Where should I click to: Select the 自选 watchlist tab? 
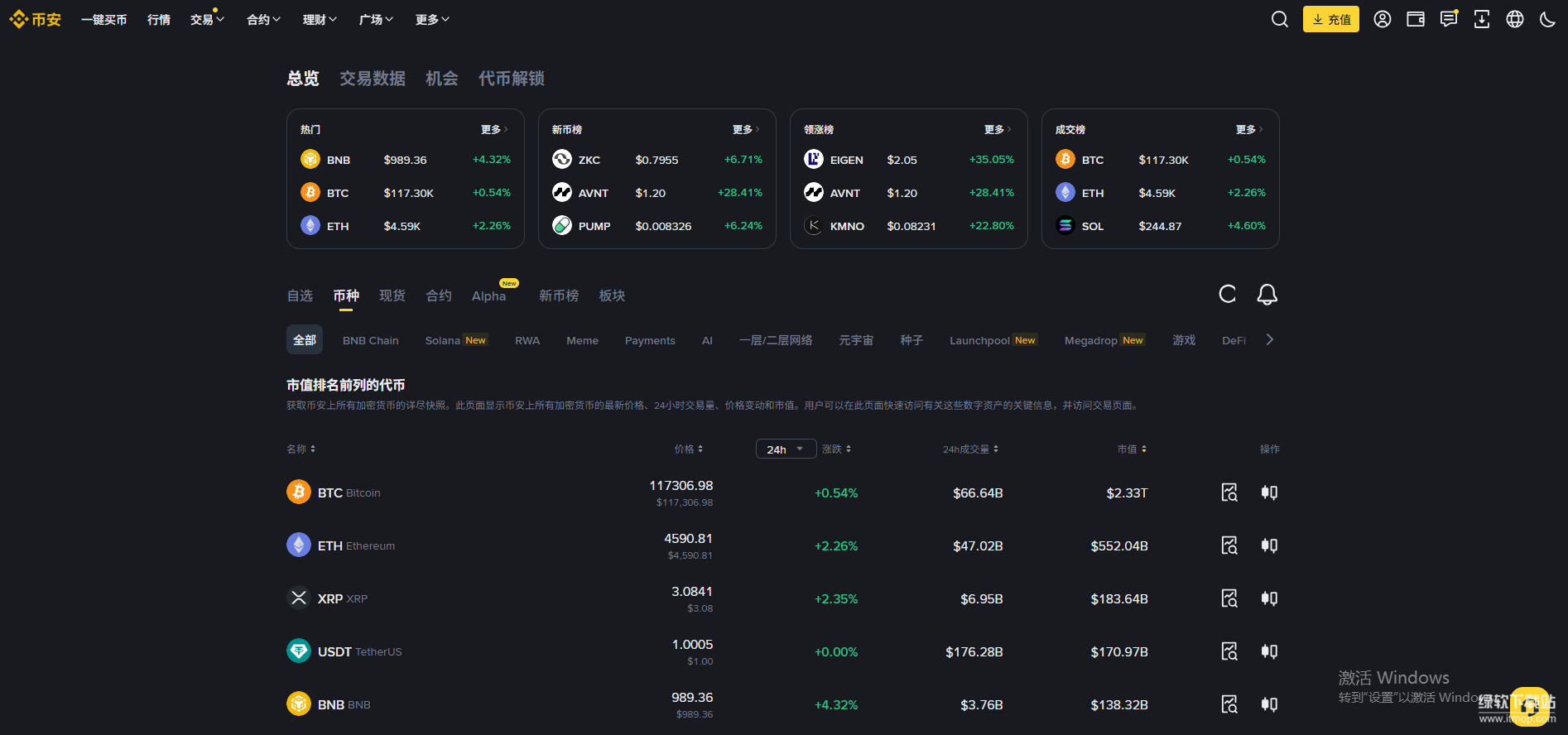pyautogui.click(x=300, y=295)
